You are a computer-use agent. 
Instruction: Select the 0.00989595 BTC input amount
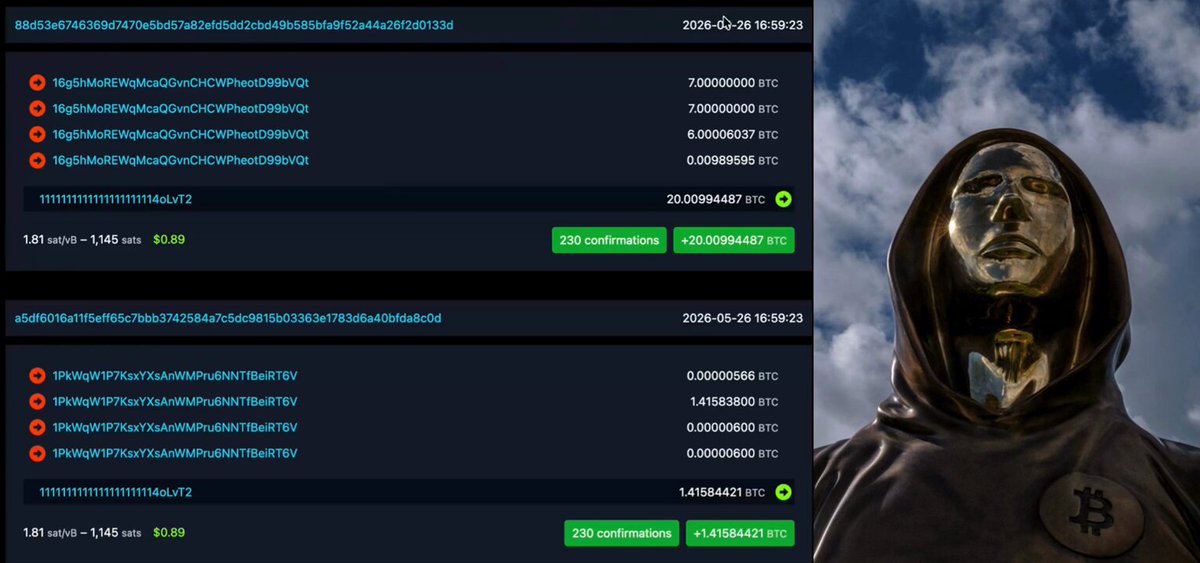click(732, 160)
